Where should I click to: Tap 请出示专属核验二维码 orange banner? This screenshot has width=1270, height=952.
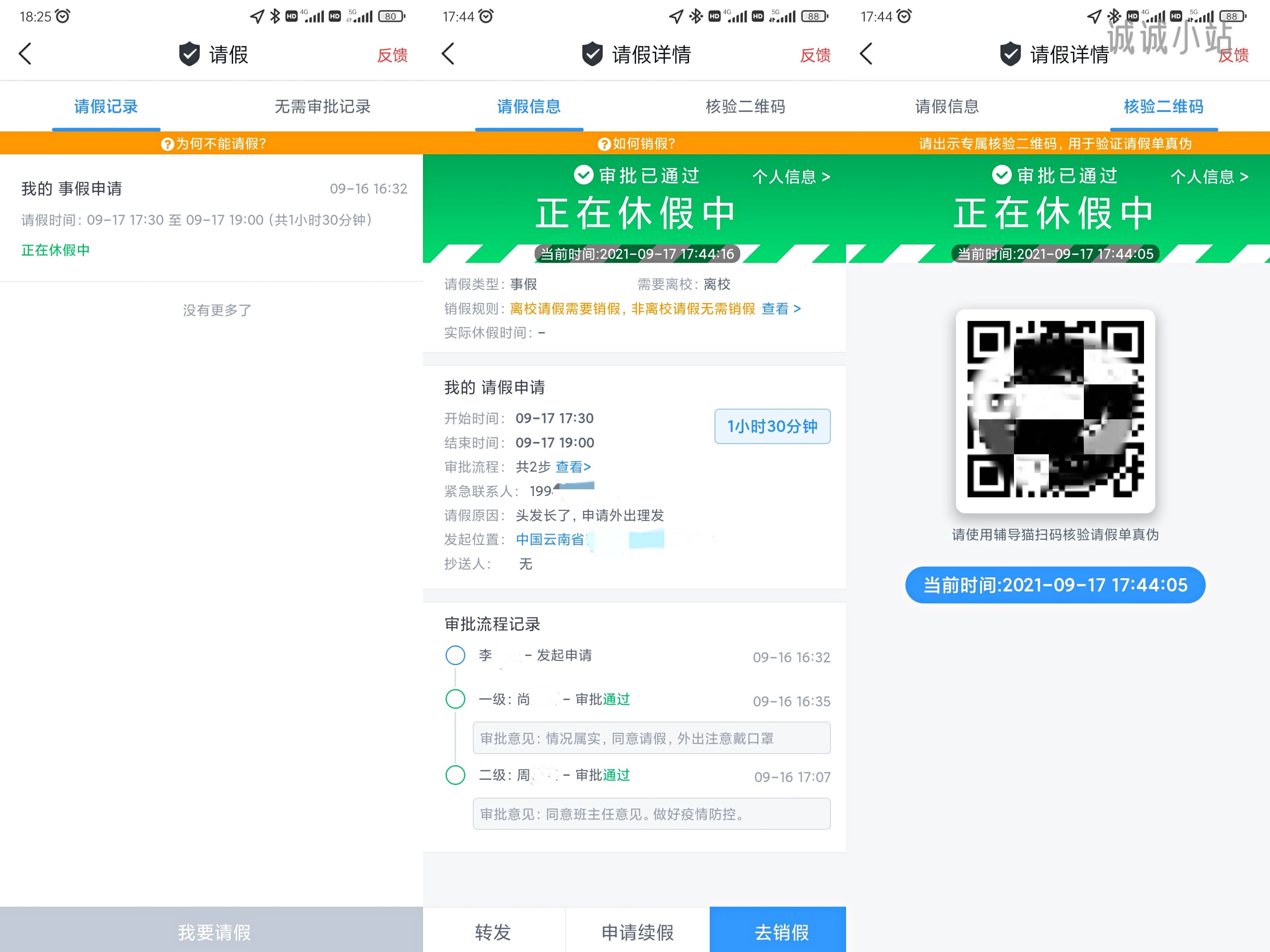1058,144
